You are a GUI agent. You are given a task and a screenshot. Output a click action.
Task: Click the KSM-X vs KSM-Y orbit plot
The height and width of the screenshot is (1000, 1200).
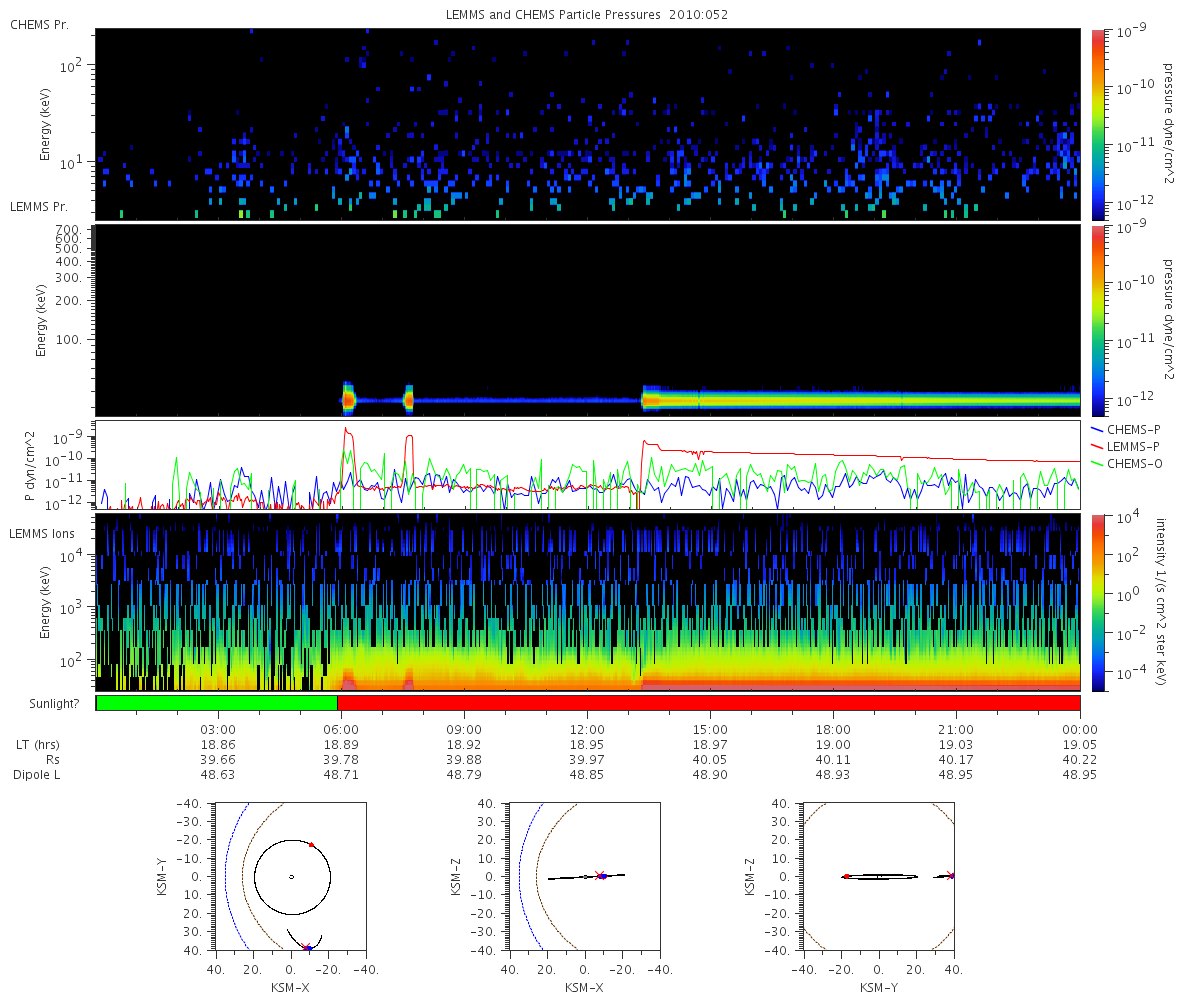[290, 876]
